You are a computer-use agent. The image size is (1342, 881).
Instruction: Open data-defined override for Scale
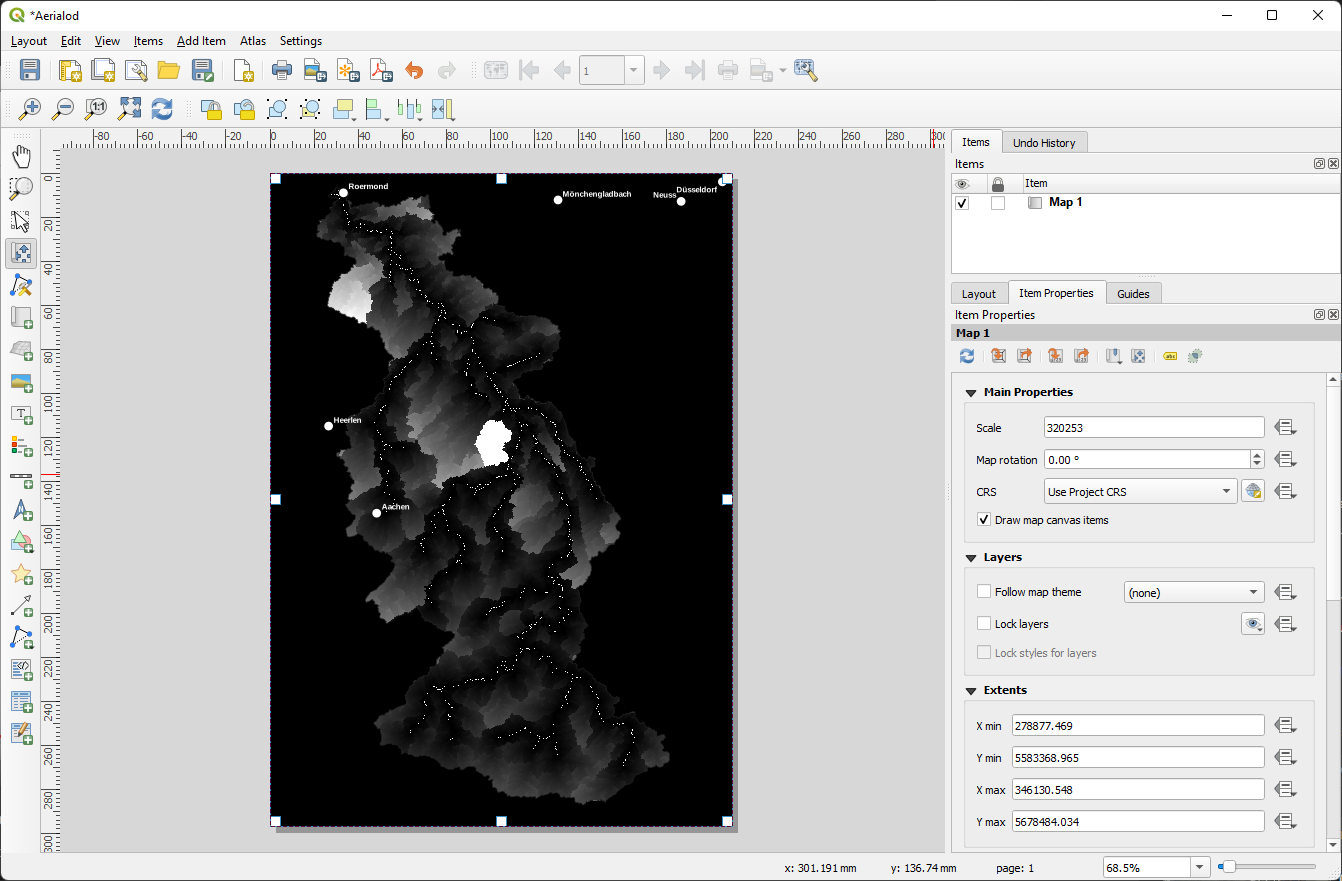click(1286, 427)
